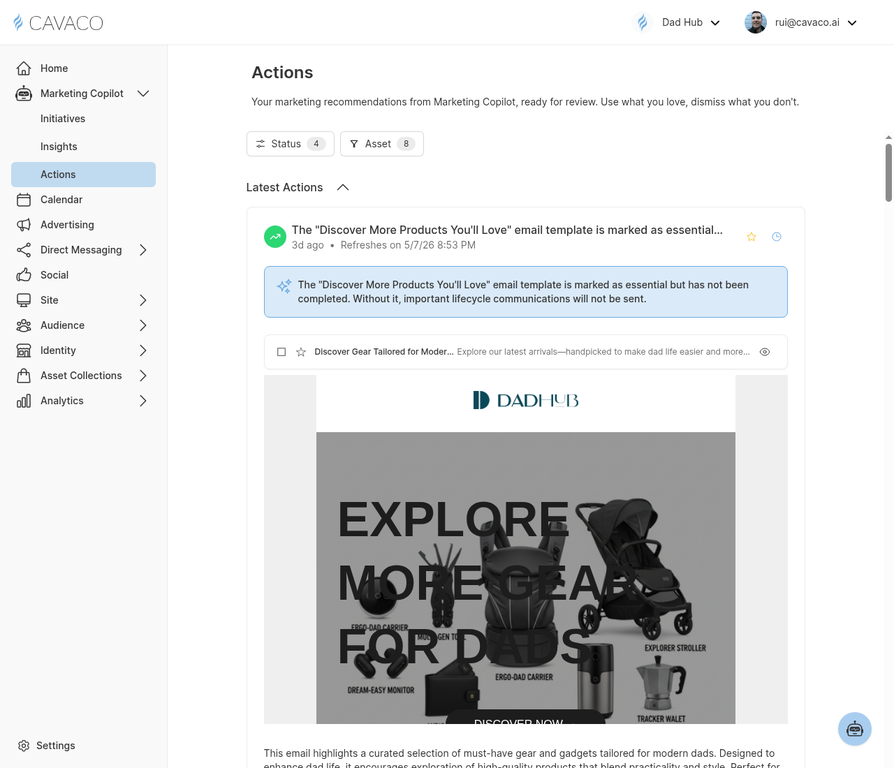Image resolution: width=894 pixels, height=768 pixels.
Task: Click the Advertising megaphone icon
Action: coord(23,225)
